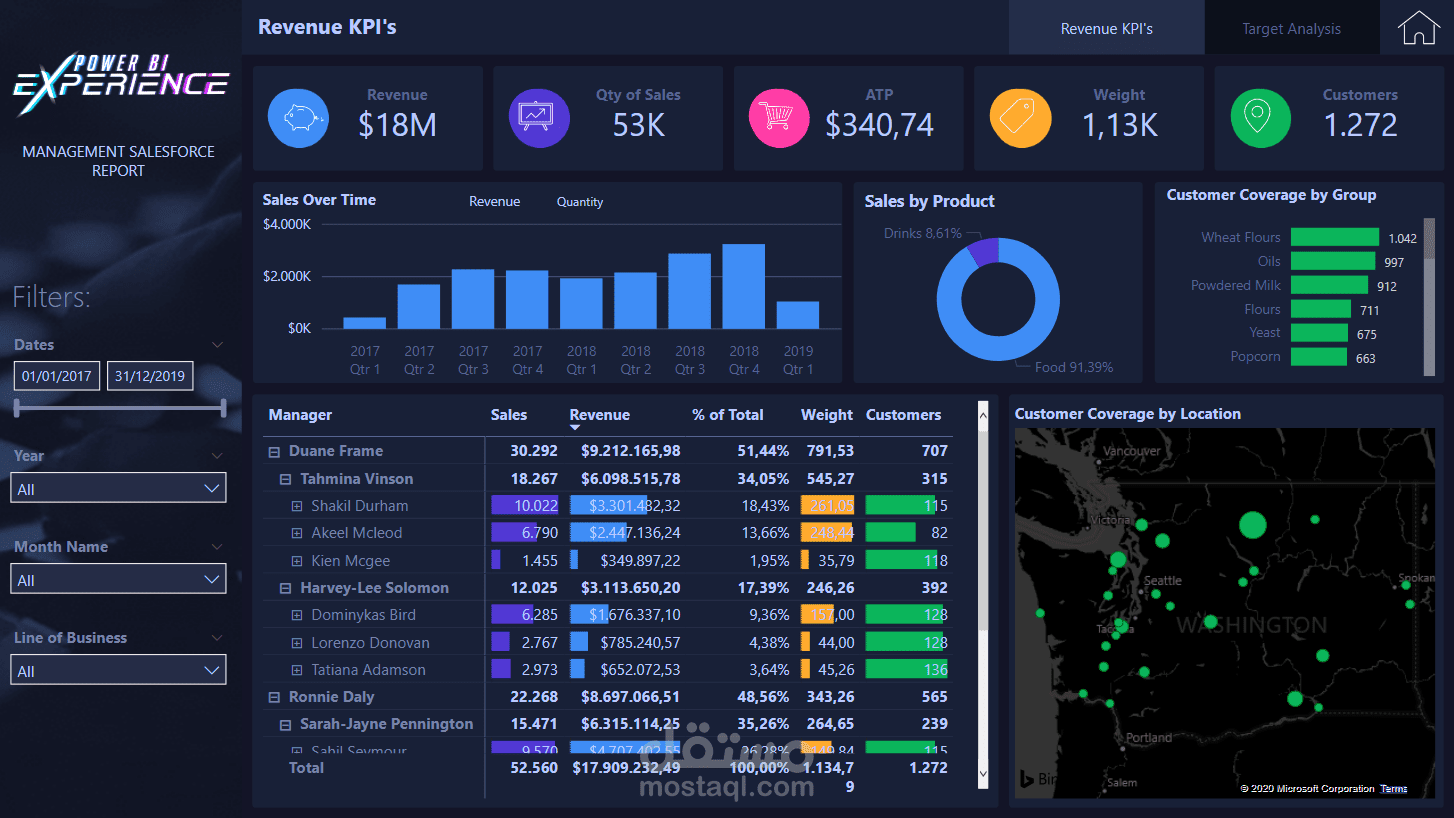Sort by the Sales column header
Screen dimensions: 1454x818
pyautogui.click(x=509, y=415)
